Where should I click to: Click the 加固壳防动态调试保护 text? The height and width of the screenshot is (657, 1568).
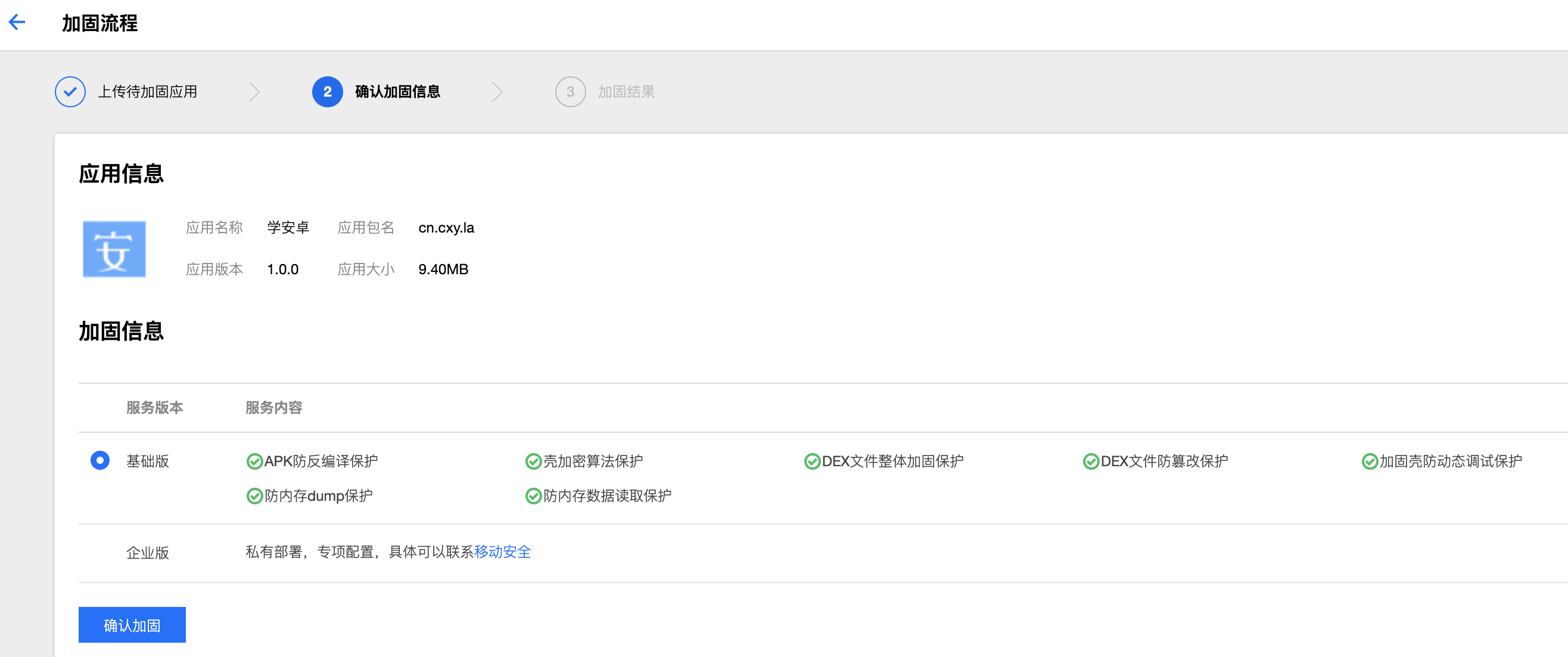1451,461
